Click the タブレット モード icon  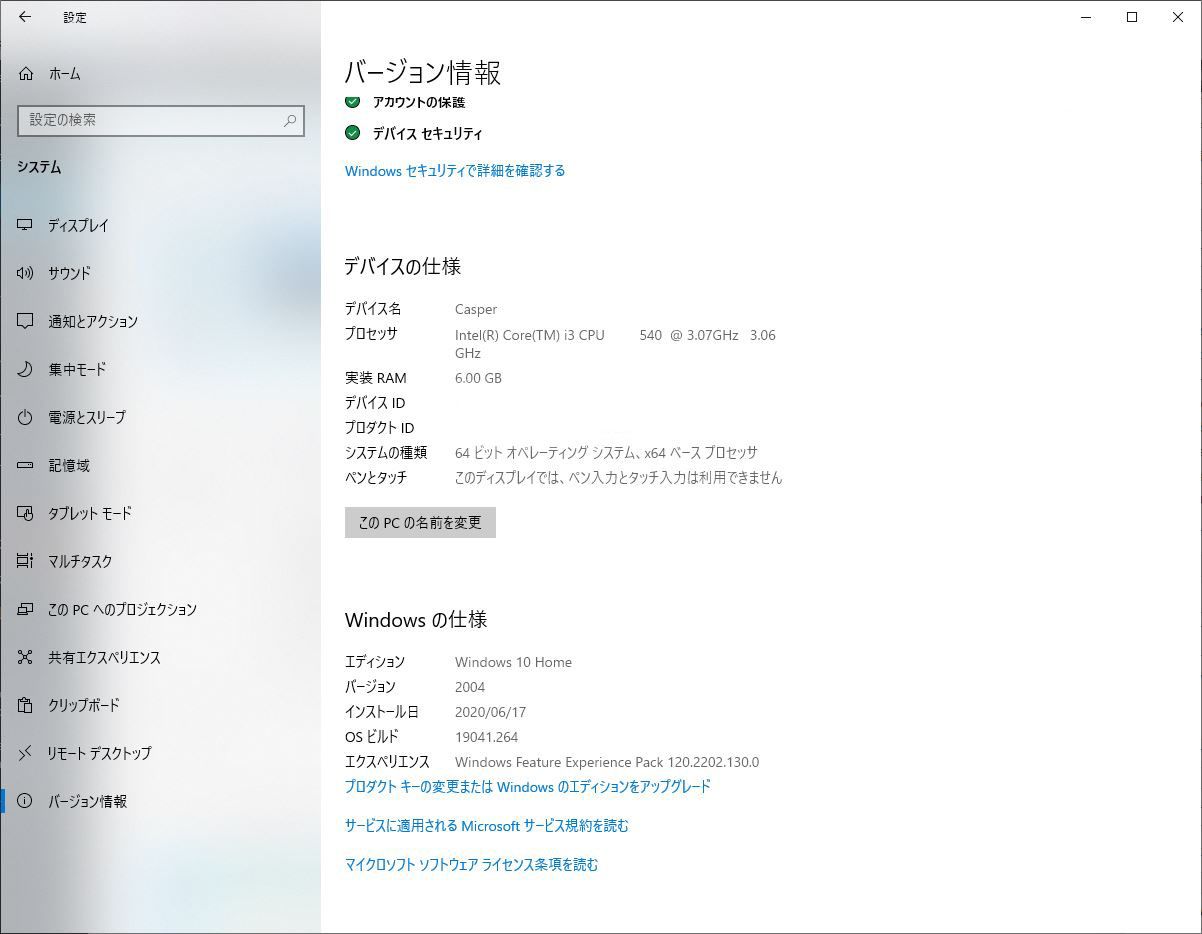(26, 513)
